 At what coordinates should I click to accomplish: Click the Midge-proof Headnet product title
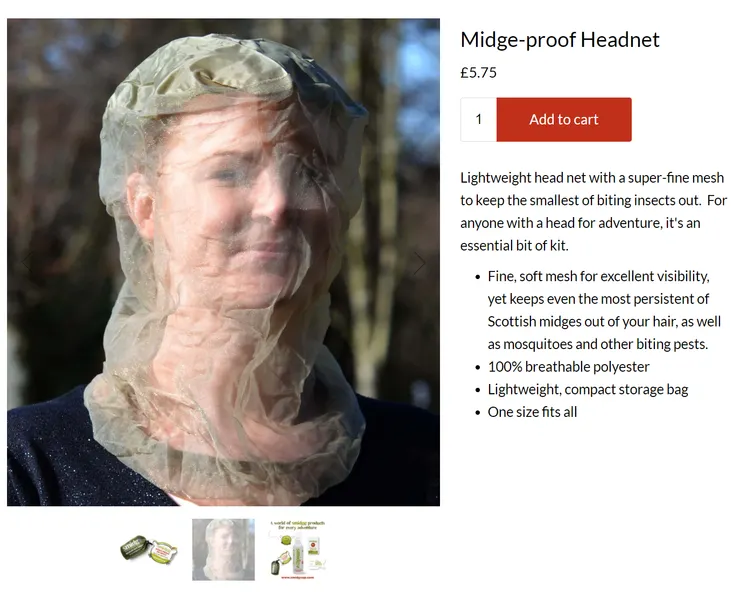tap(560, 40)
